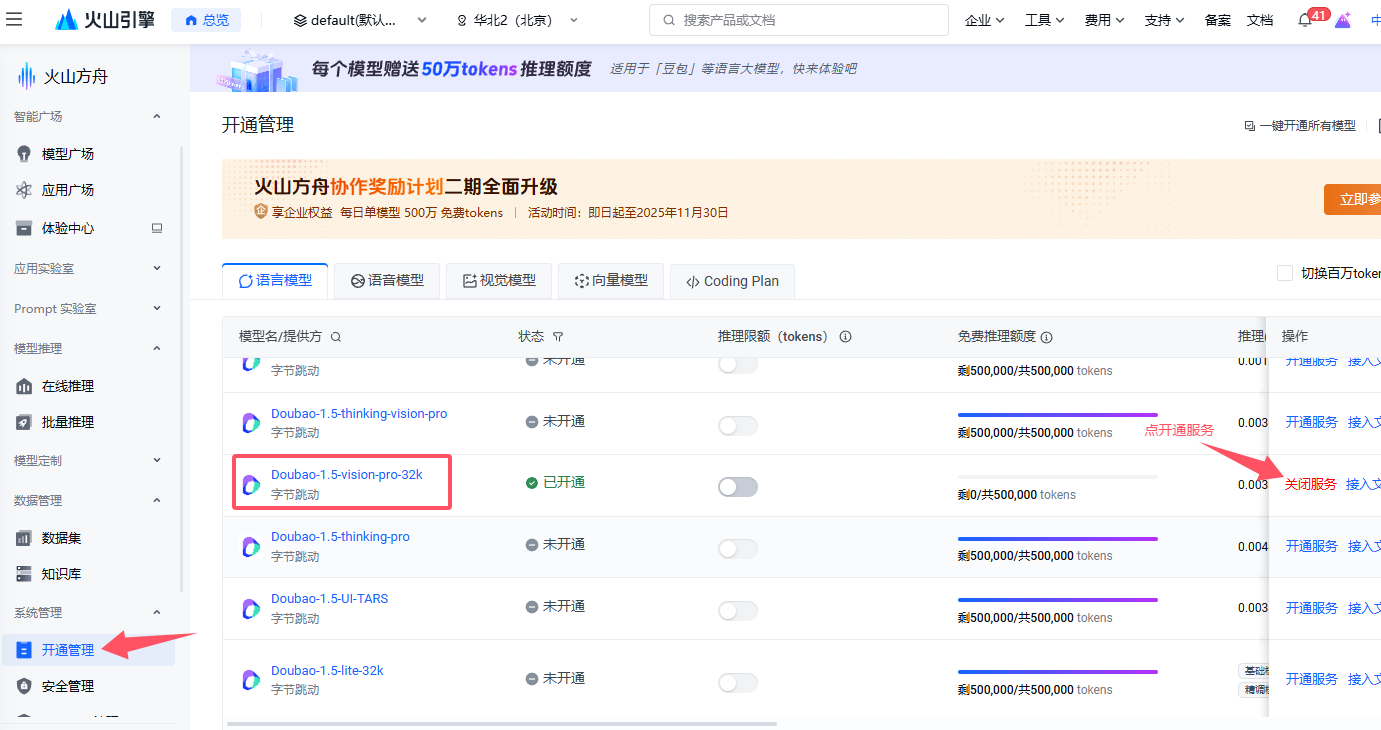This screenshot has width=1381, height=730.
Task: Open the 华北2（北京） region dropdown
Action: click(517, 20)
